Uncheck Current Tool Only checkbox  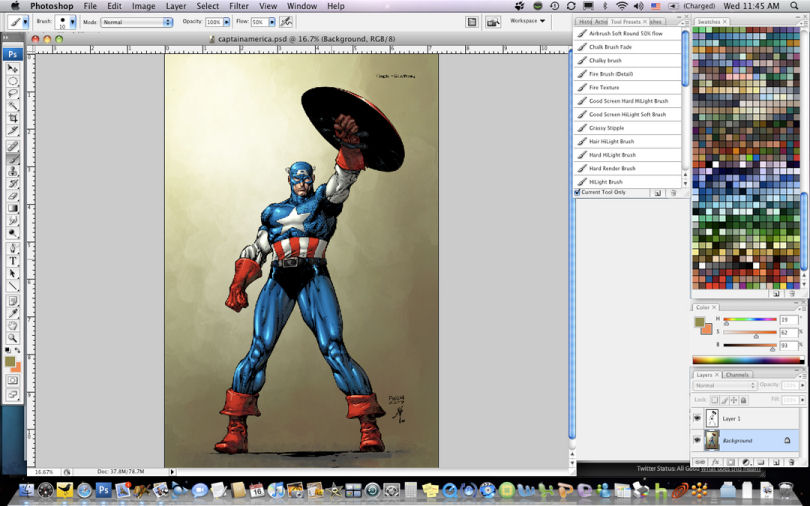pyautogui.click(x=578, y=192)
